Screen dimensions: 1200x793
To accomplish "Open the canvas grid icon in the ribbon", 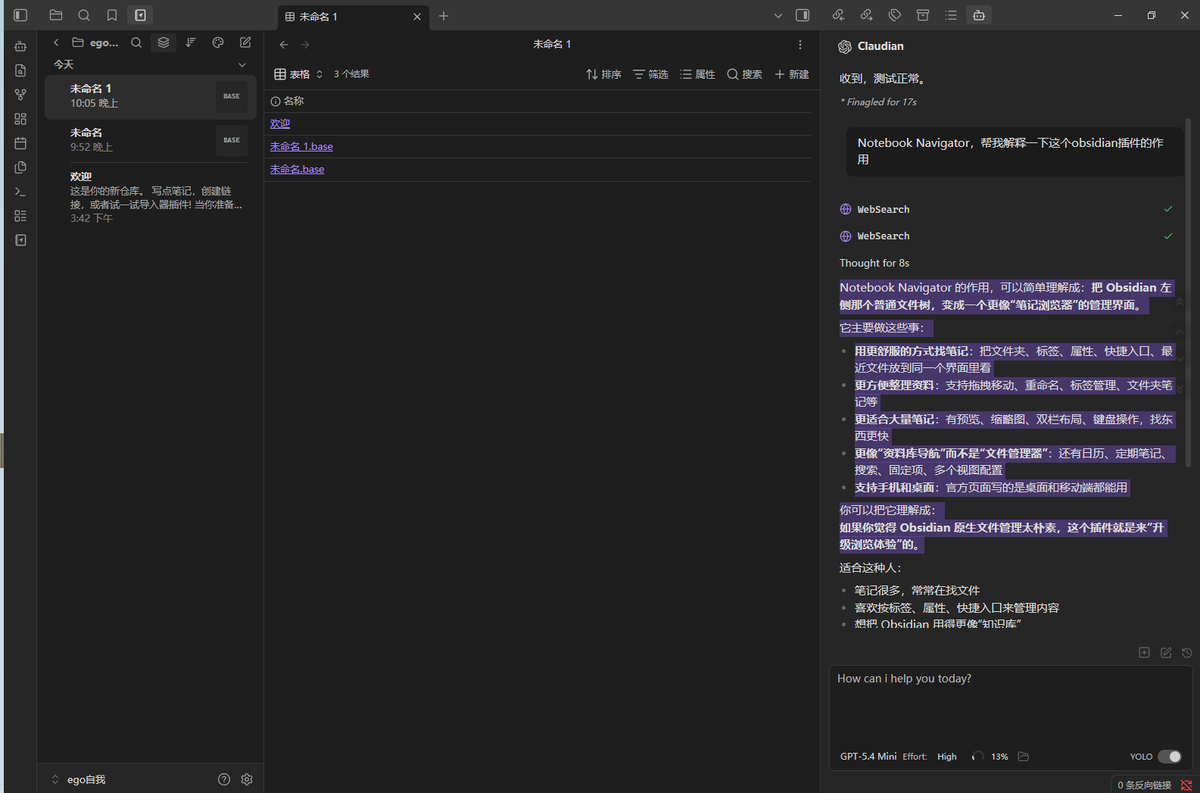I will tap(21, 119).
